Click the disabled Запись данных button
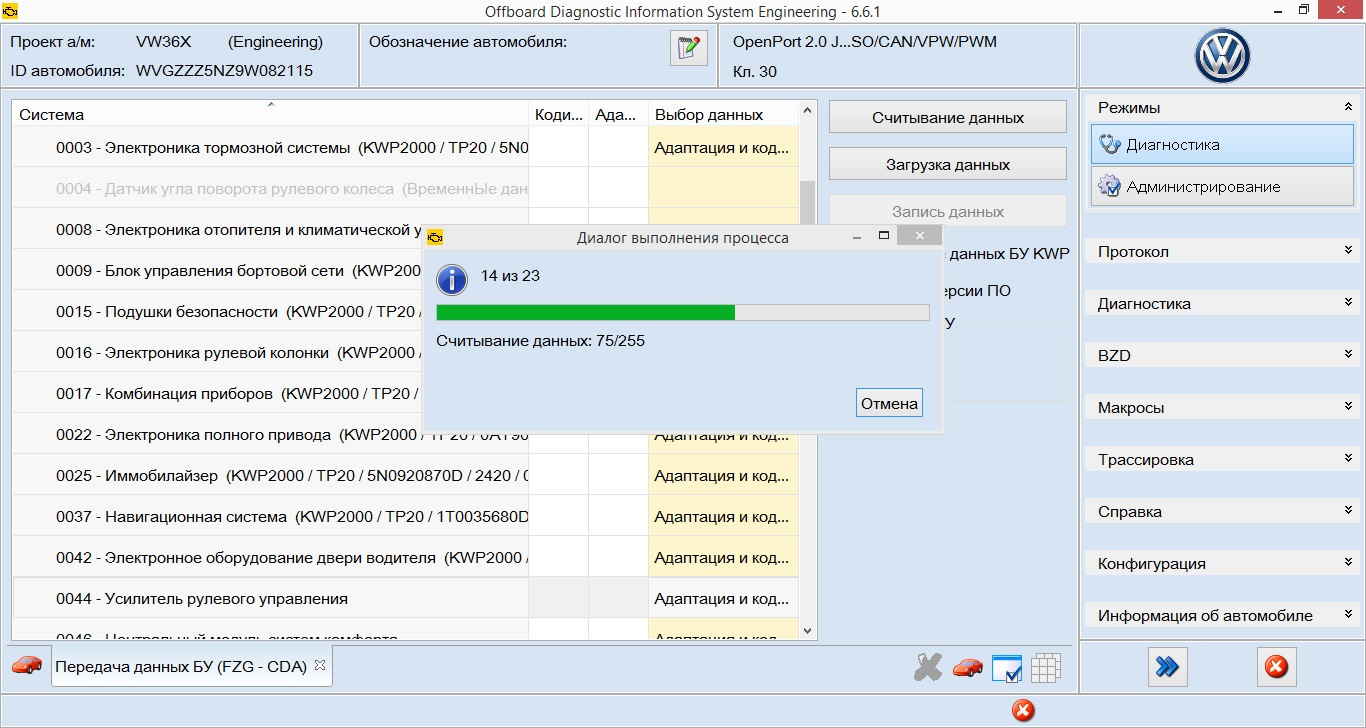The image size is (1366, 728). click(x=948, y=212)
